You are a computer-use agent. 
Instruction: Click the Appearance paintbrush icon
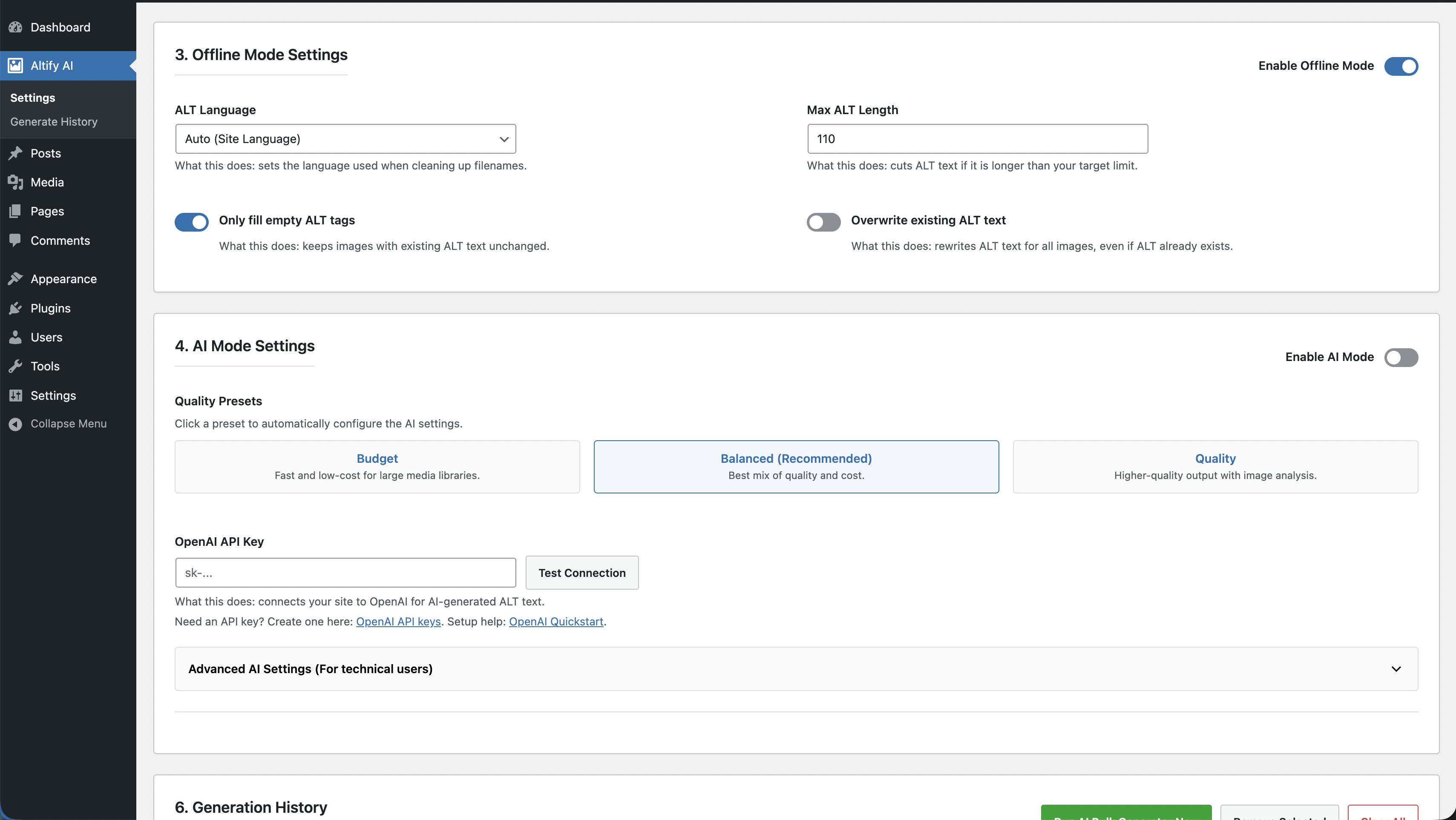point(15,278)
